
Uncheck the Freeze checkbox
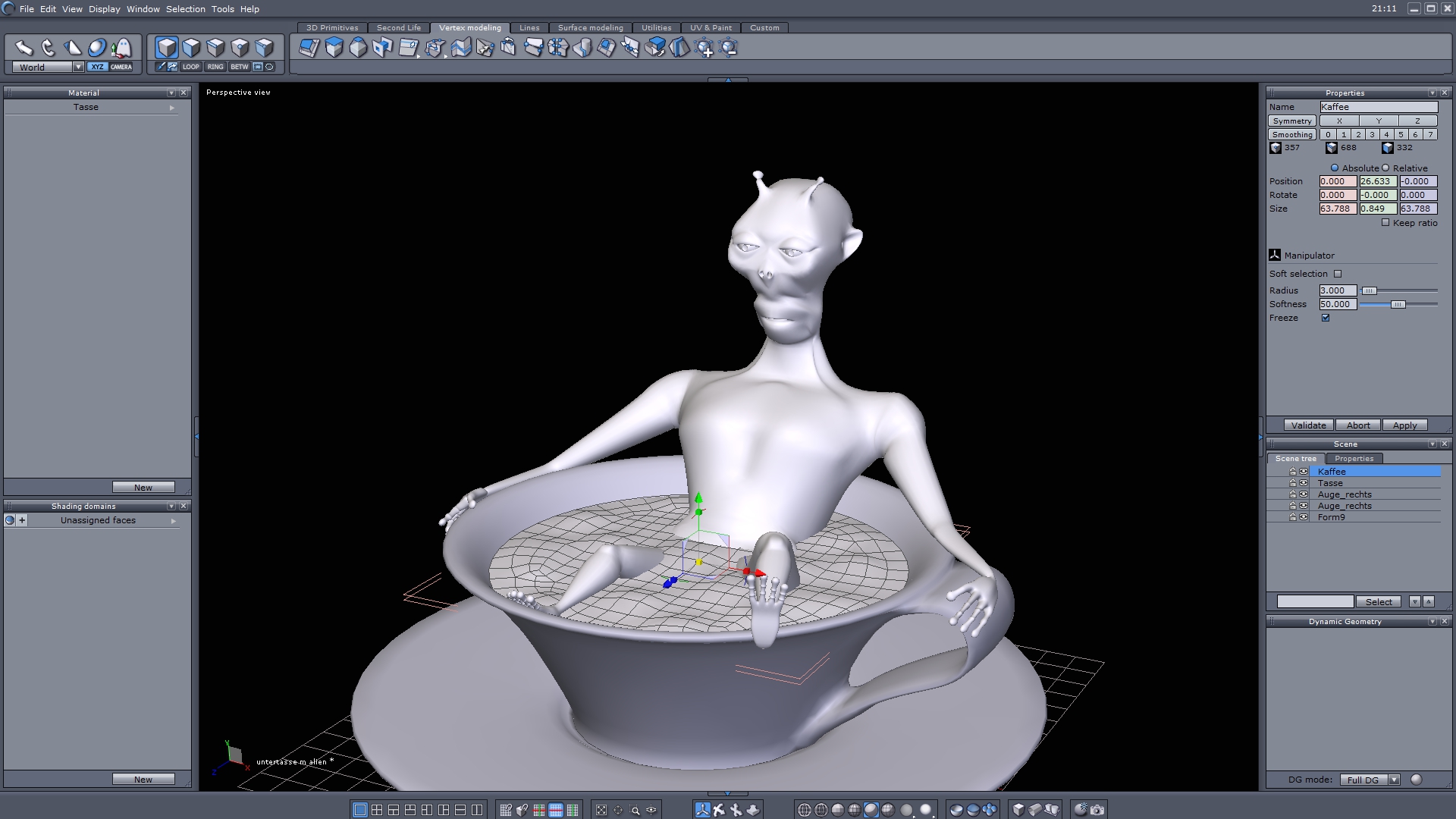click(1326, 318)
